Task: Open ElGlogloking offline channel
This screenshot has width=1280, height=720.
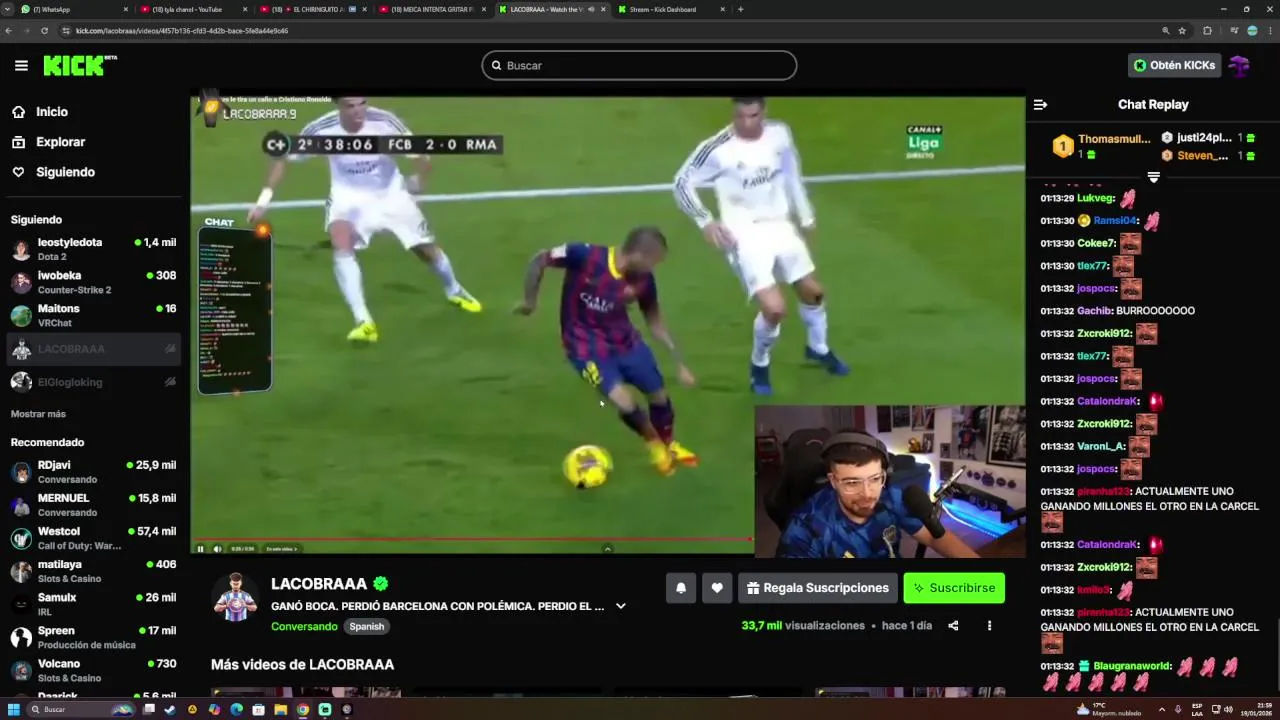Action: point(92,382)
